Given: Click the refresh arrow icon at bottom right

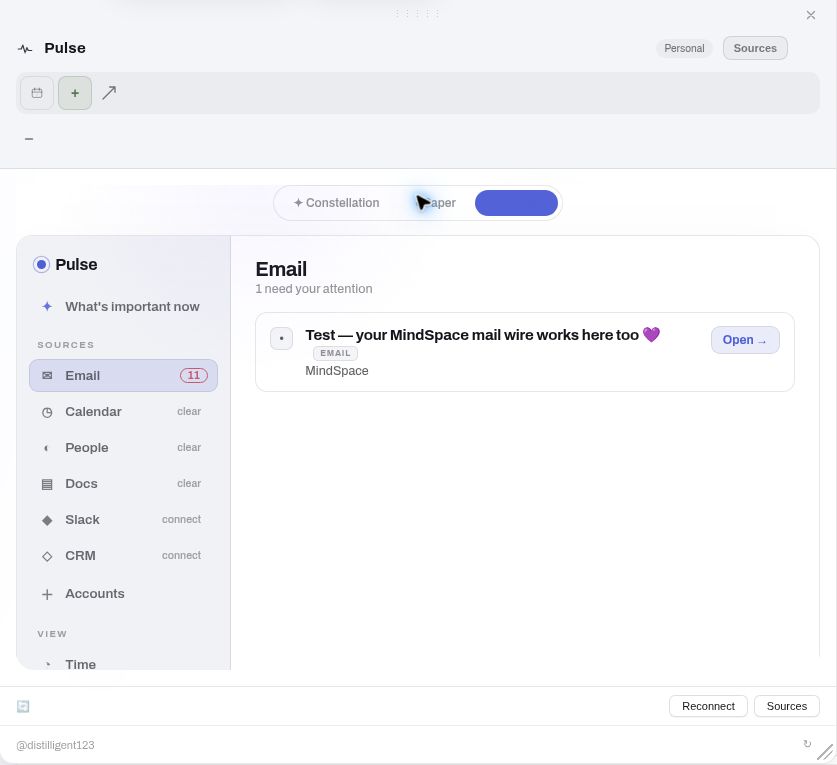Looking at the screenshot, I should tap(807, 744).
